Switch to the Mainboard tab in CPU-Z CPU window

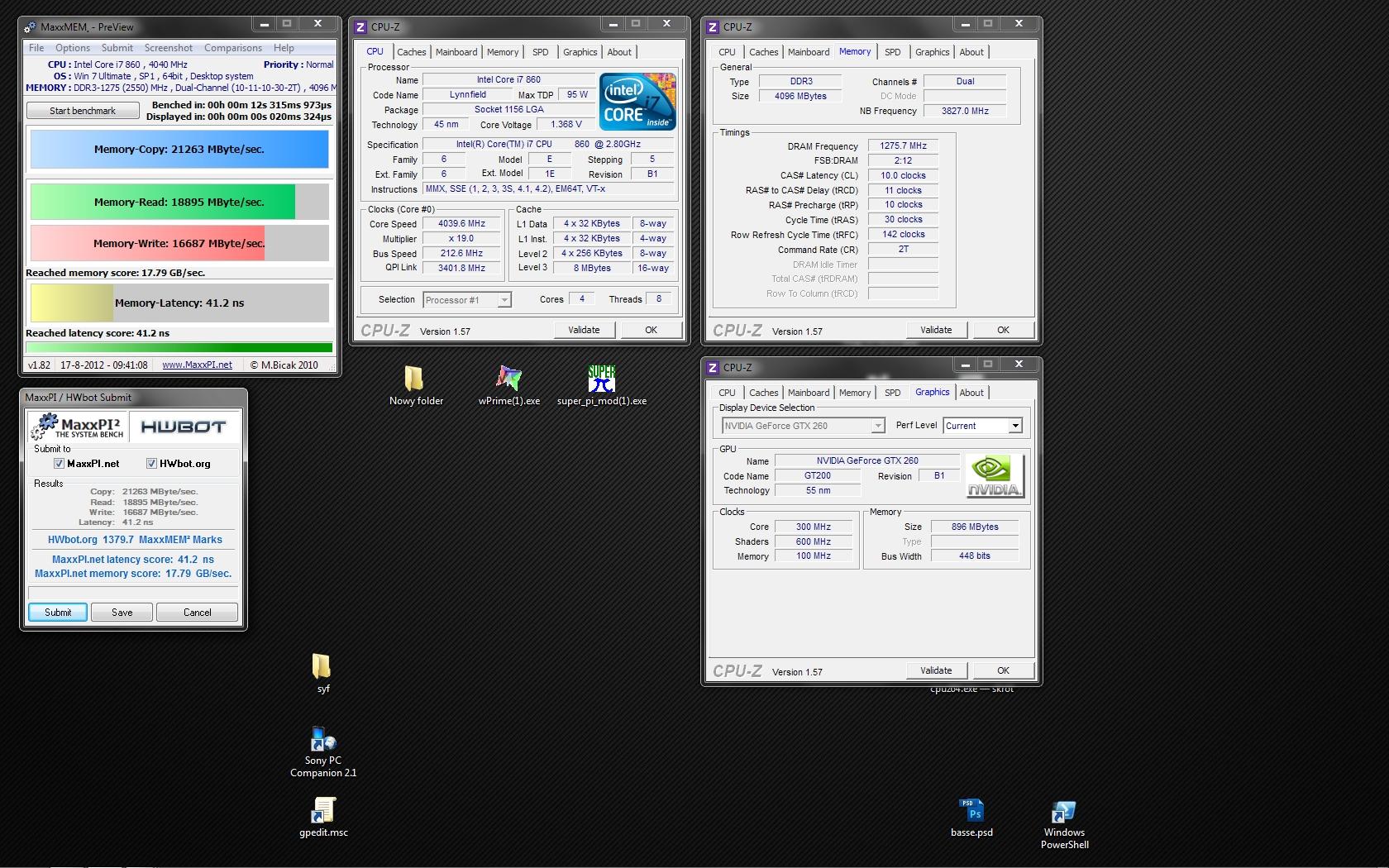pos(456,52)
